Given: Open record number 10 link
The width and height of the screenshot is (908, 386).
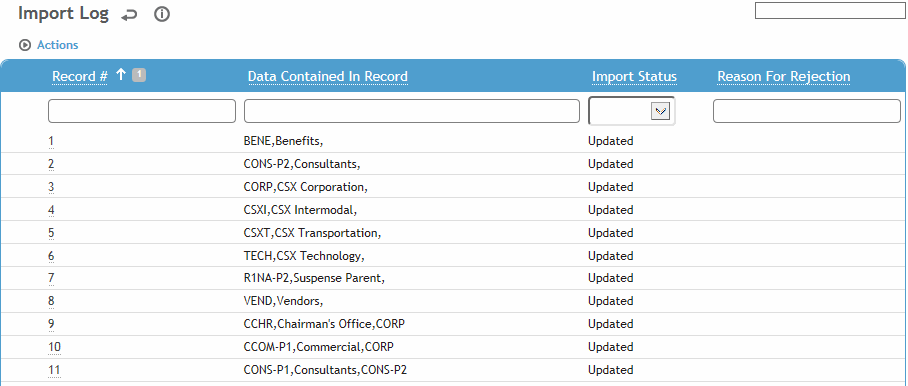Looking at the screenshot, I should [x=54, y=347].
